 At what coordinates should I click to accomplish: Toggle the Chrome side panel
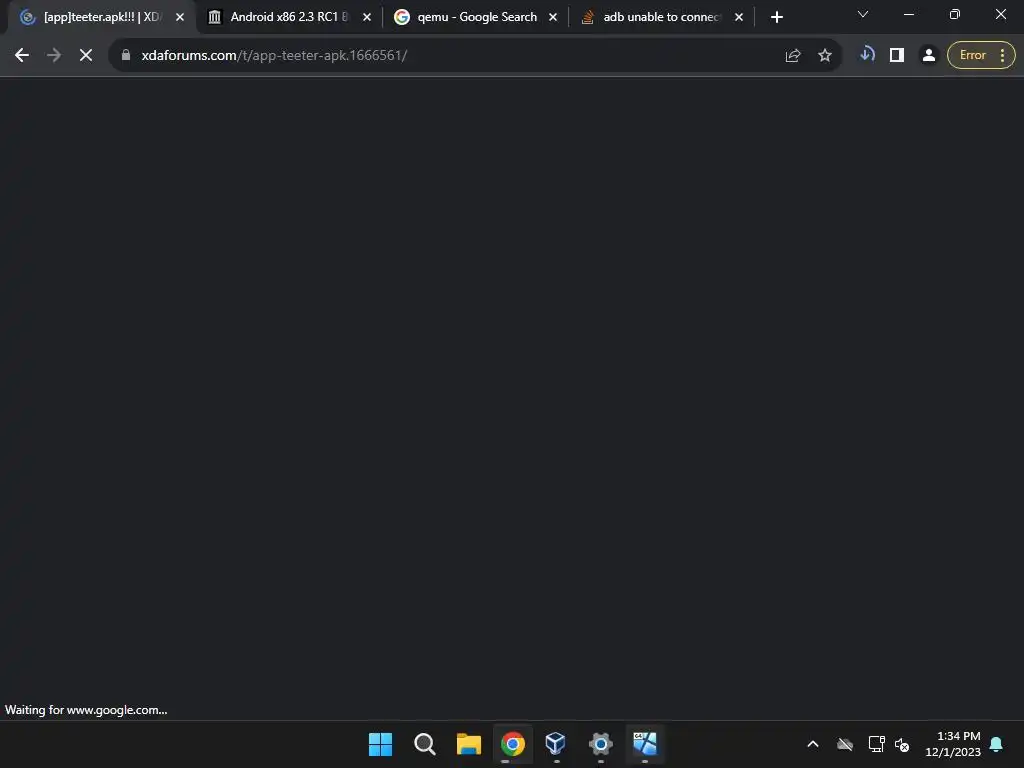[897, 56]
